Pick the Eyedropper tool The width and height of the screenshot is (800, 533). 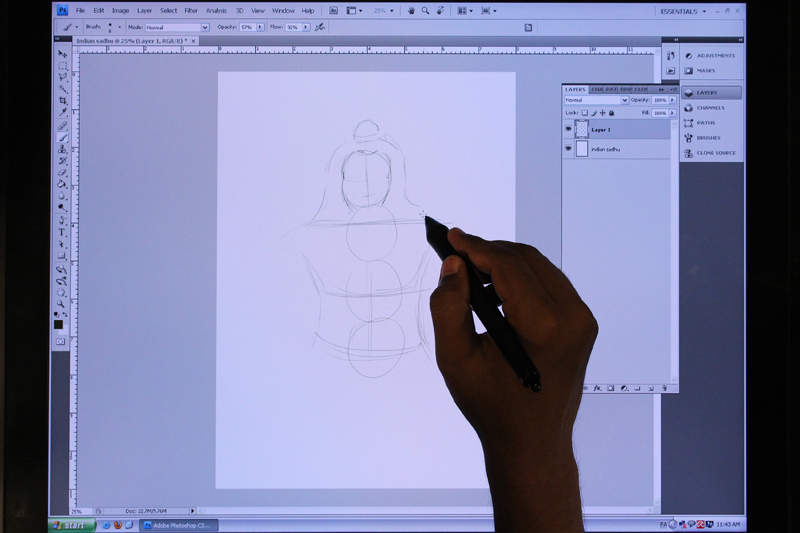click(62, 112)
